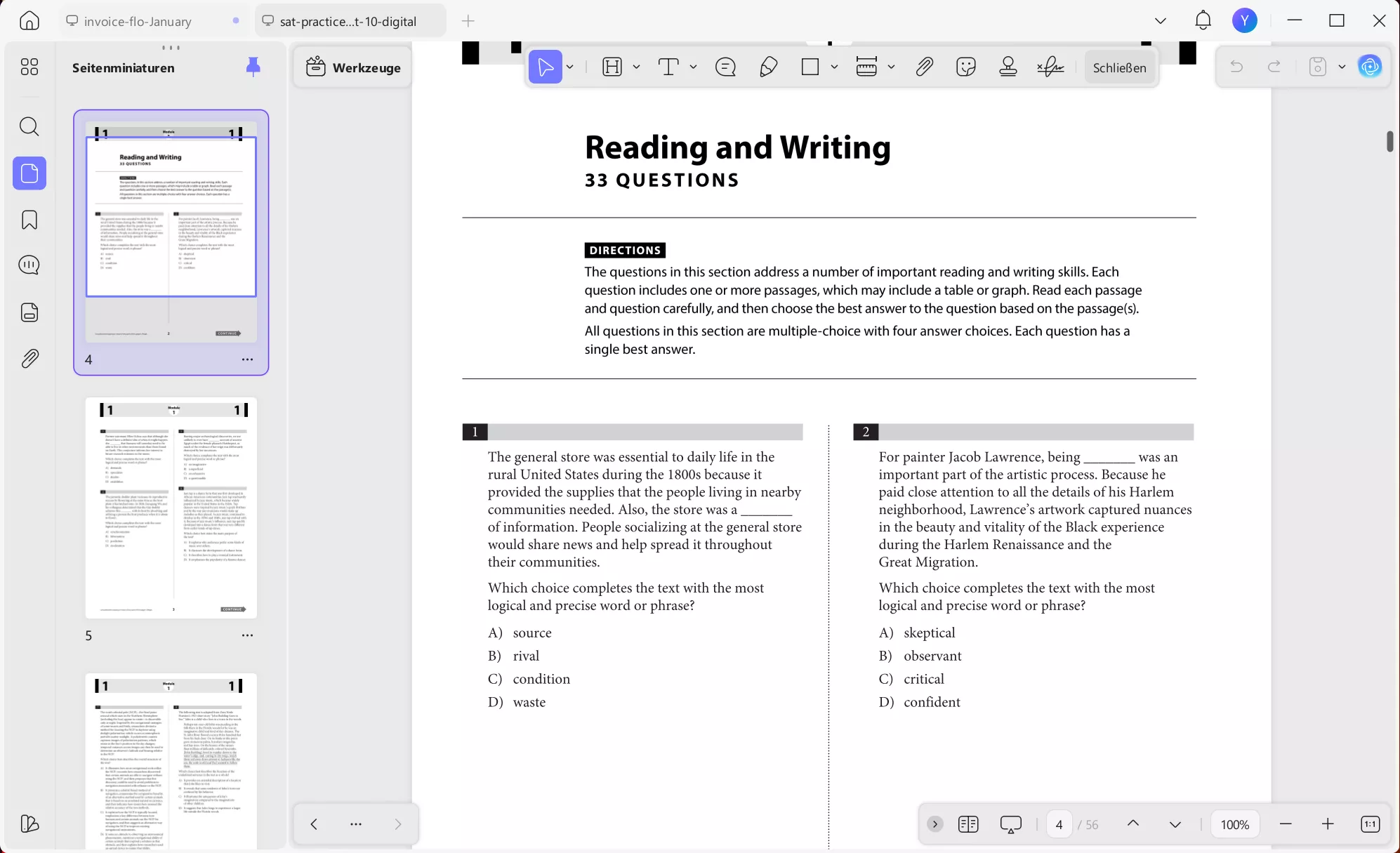Choose the signature tool icon

point(1050,67)
